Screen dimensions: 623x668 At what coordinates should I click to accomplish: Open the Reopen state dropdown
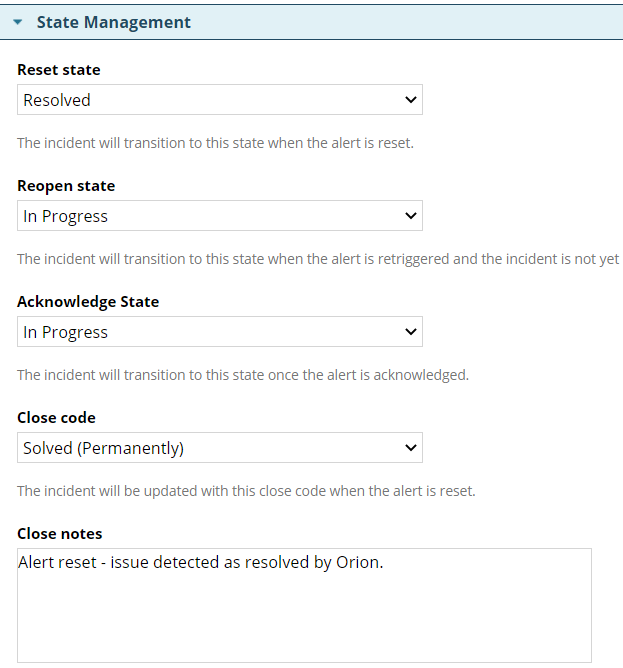point(219,216)
